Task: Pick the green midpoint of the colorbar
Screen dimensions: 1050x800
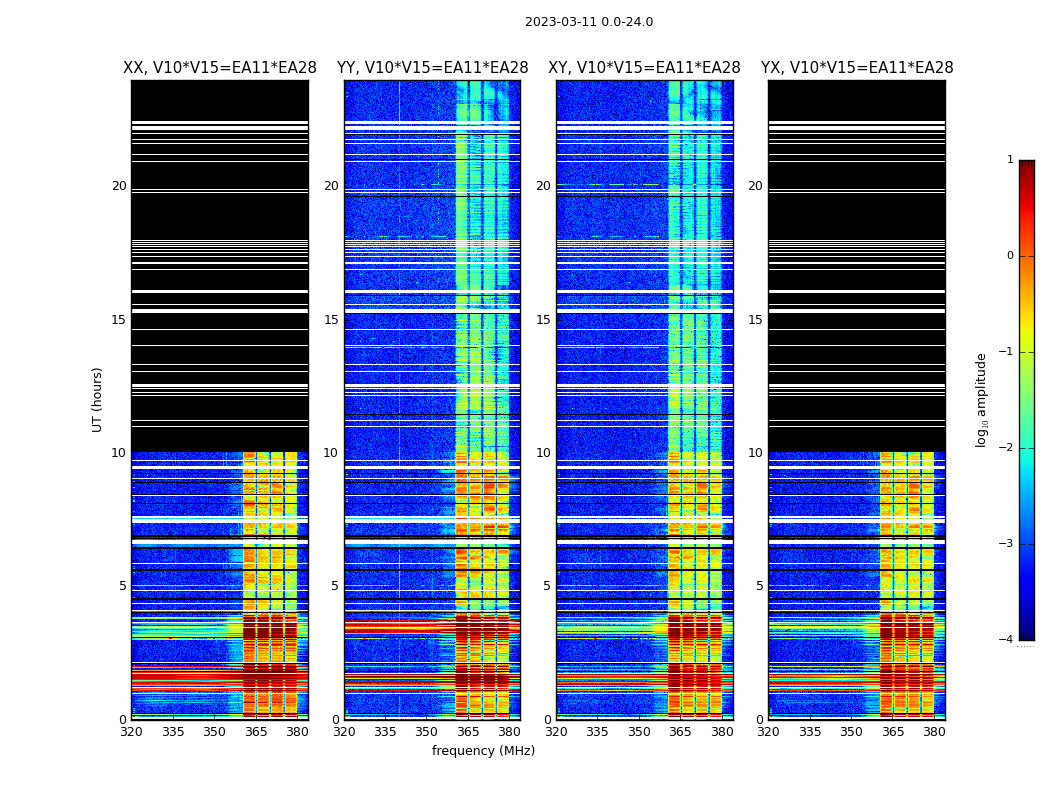Action: coord(1027,400)
